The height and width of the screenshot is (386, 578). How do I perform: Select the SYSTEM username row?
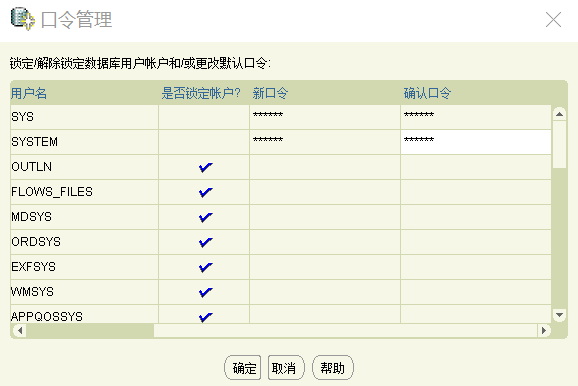click(x=84, y=142)
